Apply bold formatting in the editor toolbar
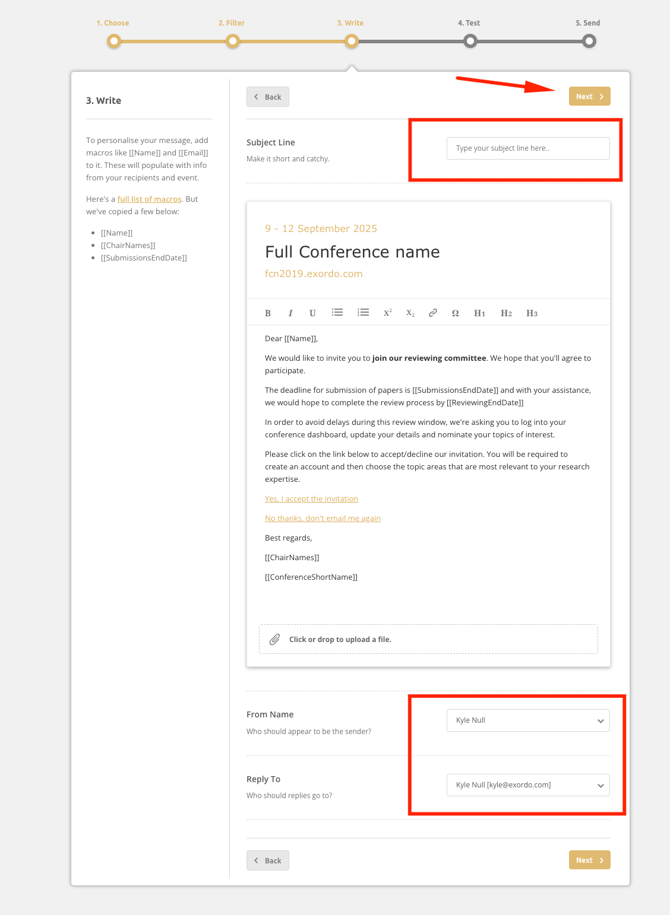The height and width of the screenshot is (915, 670). (x=268, y=313)
